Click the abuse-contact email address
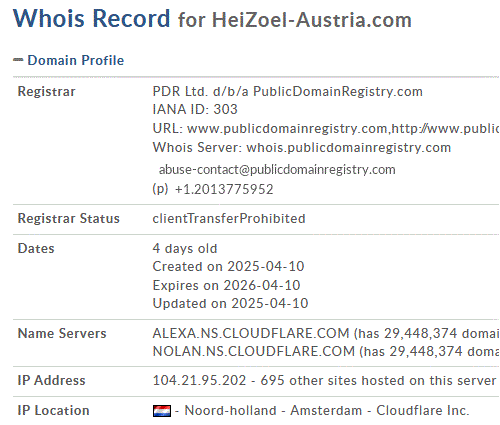 pos(277,170)
